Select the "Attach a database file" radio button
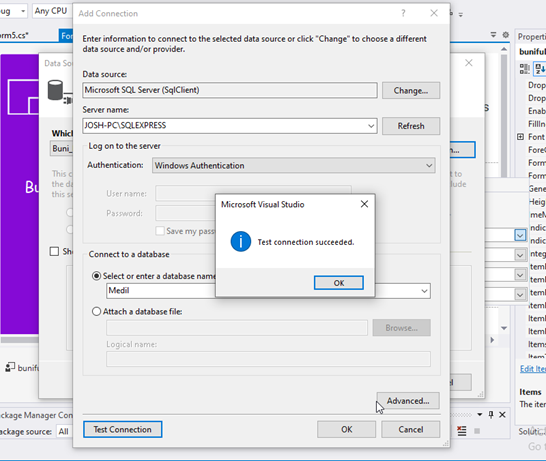This screenshot has width=546, height=461. [96, 311]
